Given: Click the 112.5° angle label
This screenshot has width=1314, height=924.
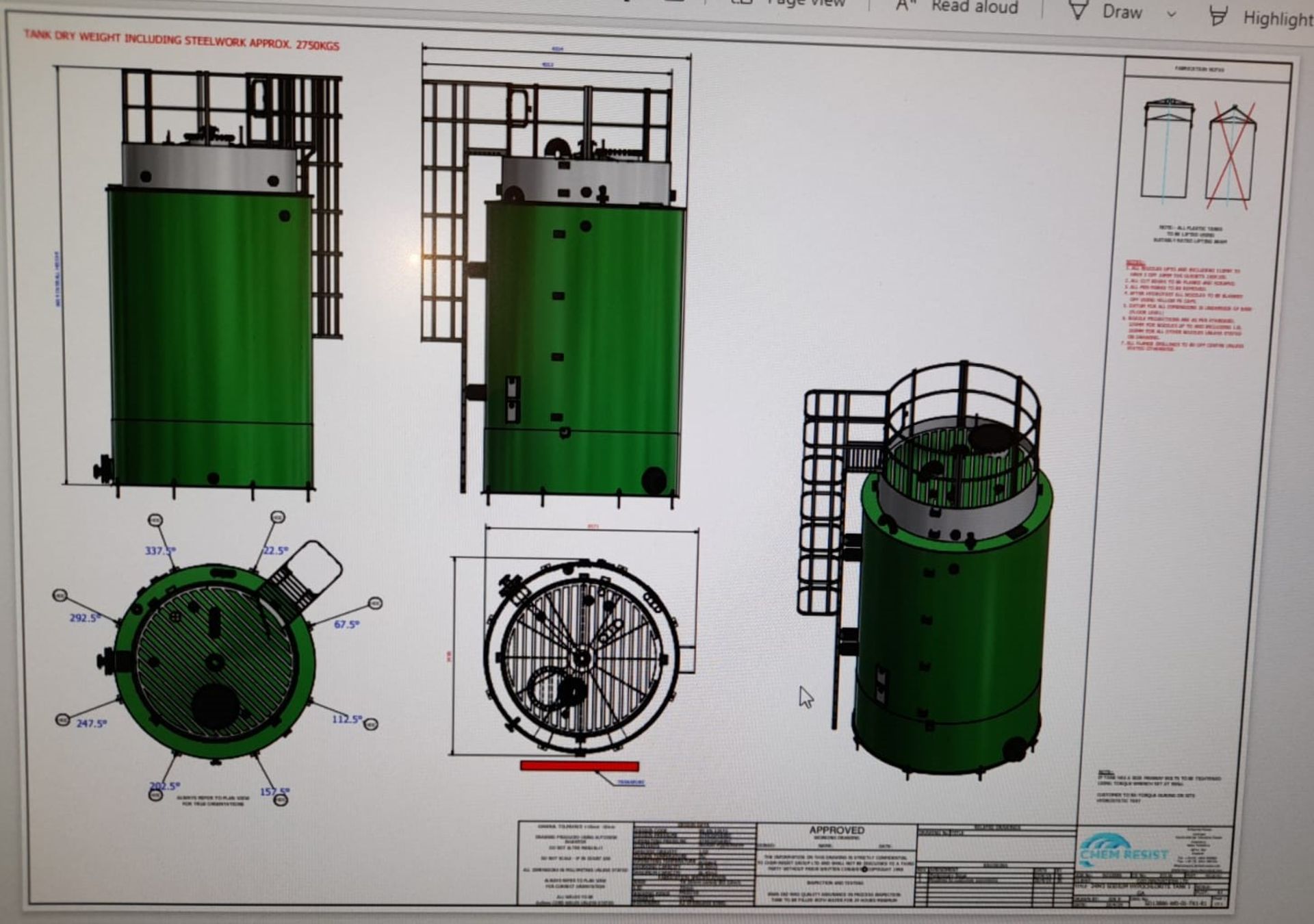Looking at the screenshot, I should point(347,719).
